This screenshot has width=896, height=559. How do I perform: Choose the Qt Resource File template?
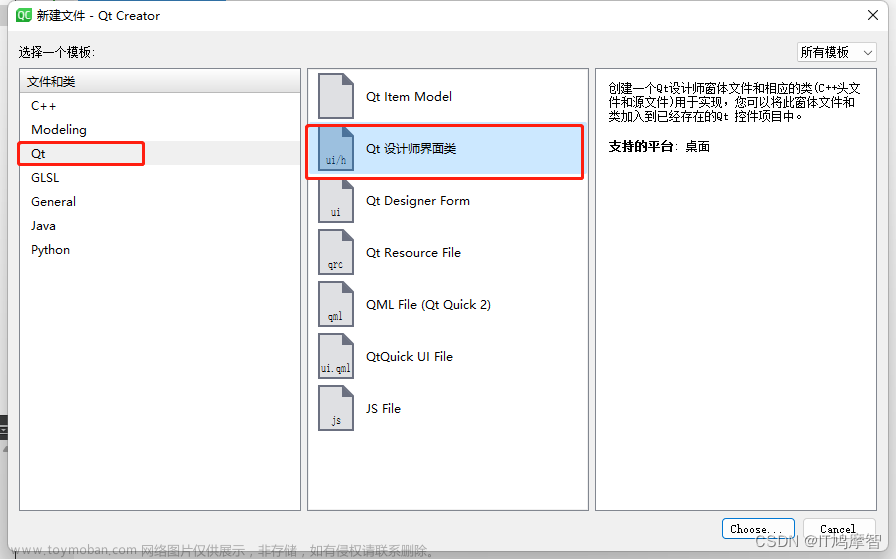(x=448, y=253)
